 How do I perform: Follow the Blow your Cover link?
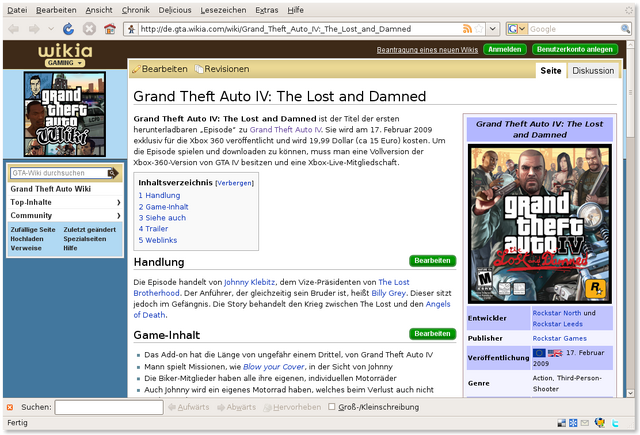[x=273, y=366]
